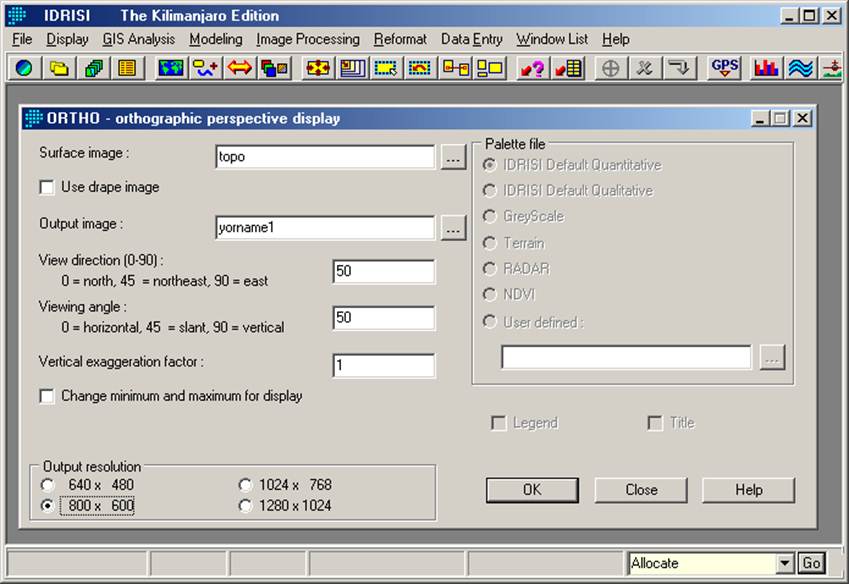
Task: Select IDRISI Default Qualitative palette
Action: click(489, 191)
